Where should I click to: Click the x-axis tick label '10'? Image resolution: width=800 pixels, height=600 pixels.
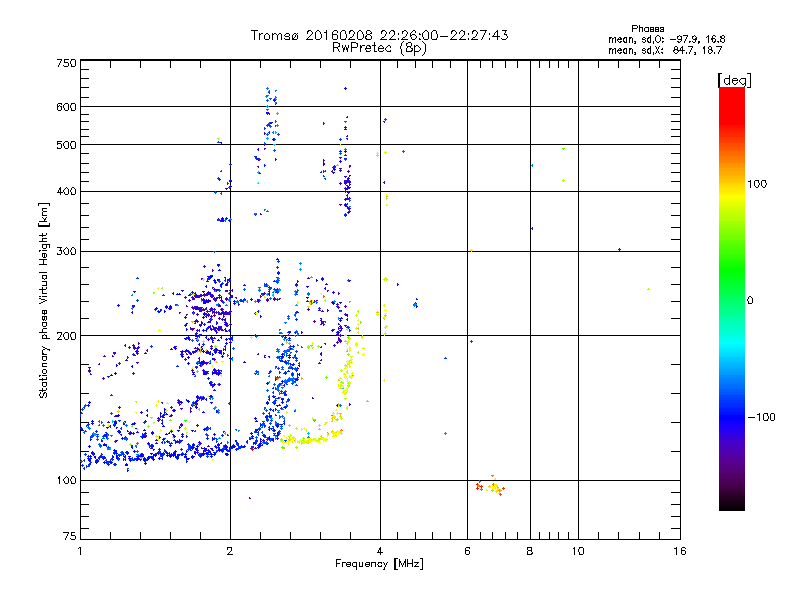[578, 551]
